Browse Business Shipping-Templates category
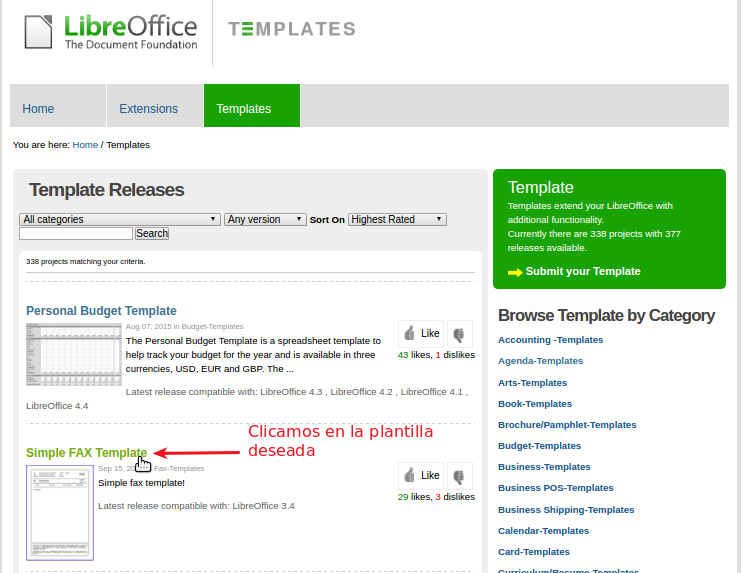741x573 pixels. [566, 510]
